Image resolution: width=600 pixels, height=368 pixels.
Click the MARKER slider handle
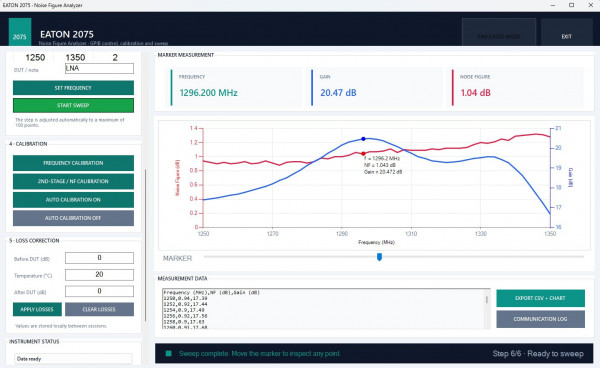click(x=379, y=257)
